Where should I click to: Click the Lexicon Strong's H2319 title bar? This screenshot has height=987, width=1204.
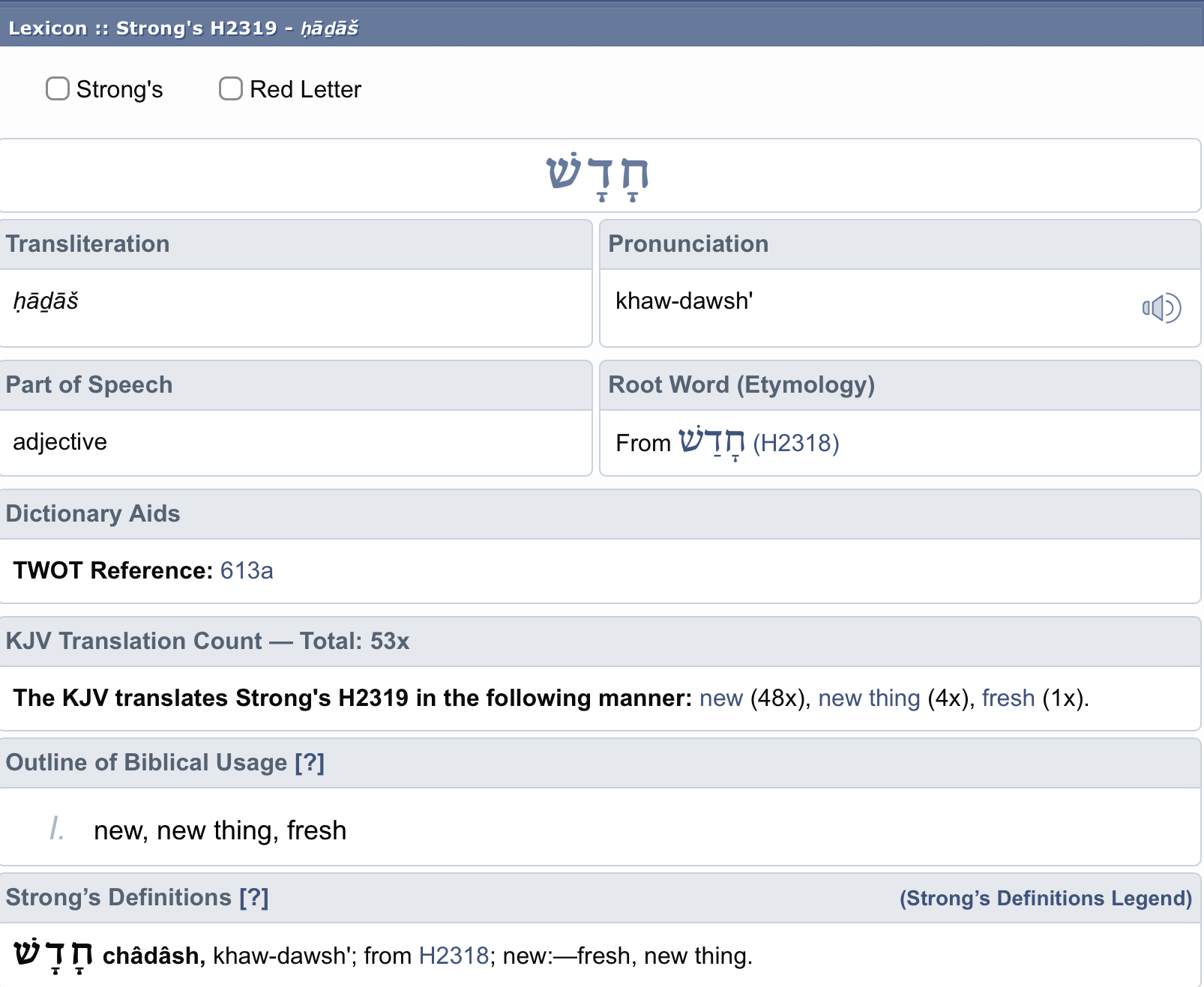pos(602,28)
